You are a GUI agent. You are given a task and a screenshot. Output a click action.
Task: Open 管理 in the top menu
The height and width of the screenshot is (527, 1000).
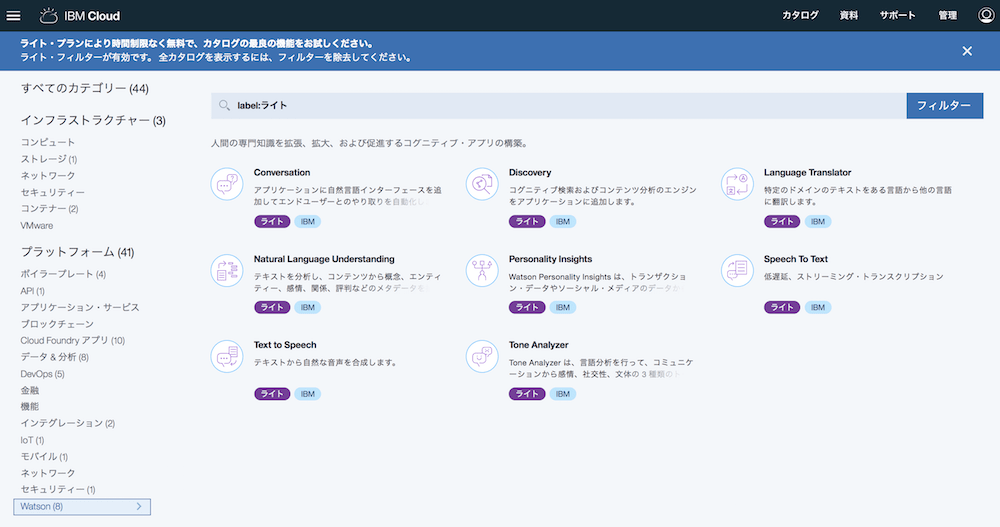(x=947, y=15)
